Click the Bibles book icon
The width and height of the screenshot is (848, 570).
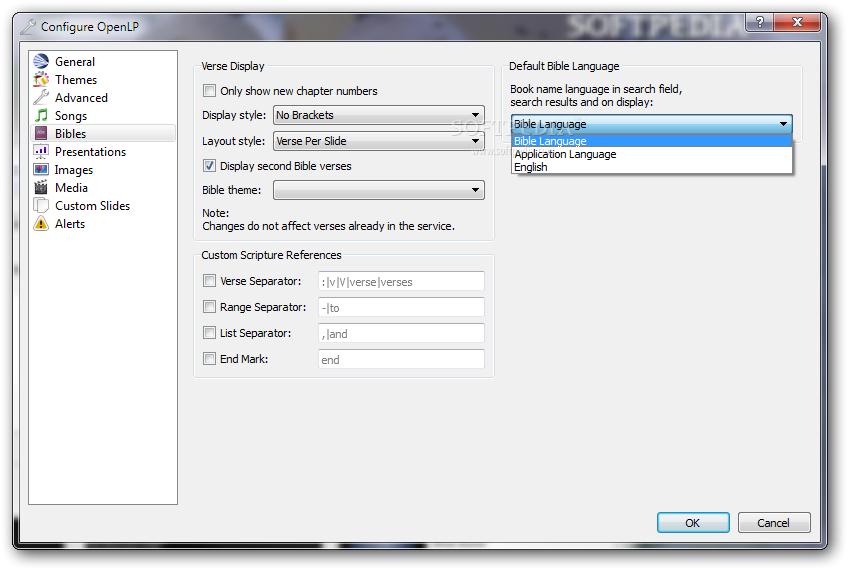pos(41,133)
